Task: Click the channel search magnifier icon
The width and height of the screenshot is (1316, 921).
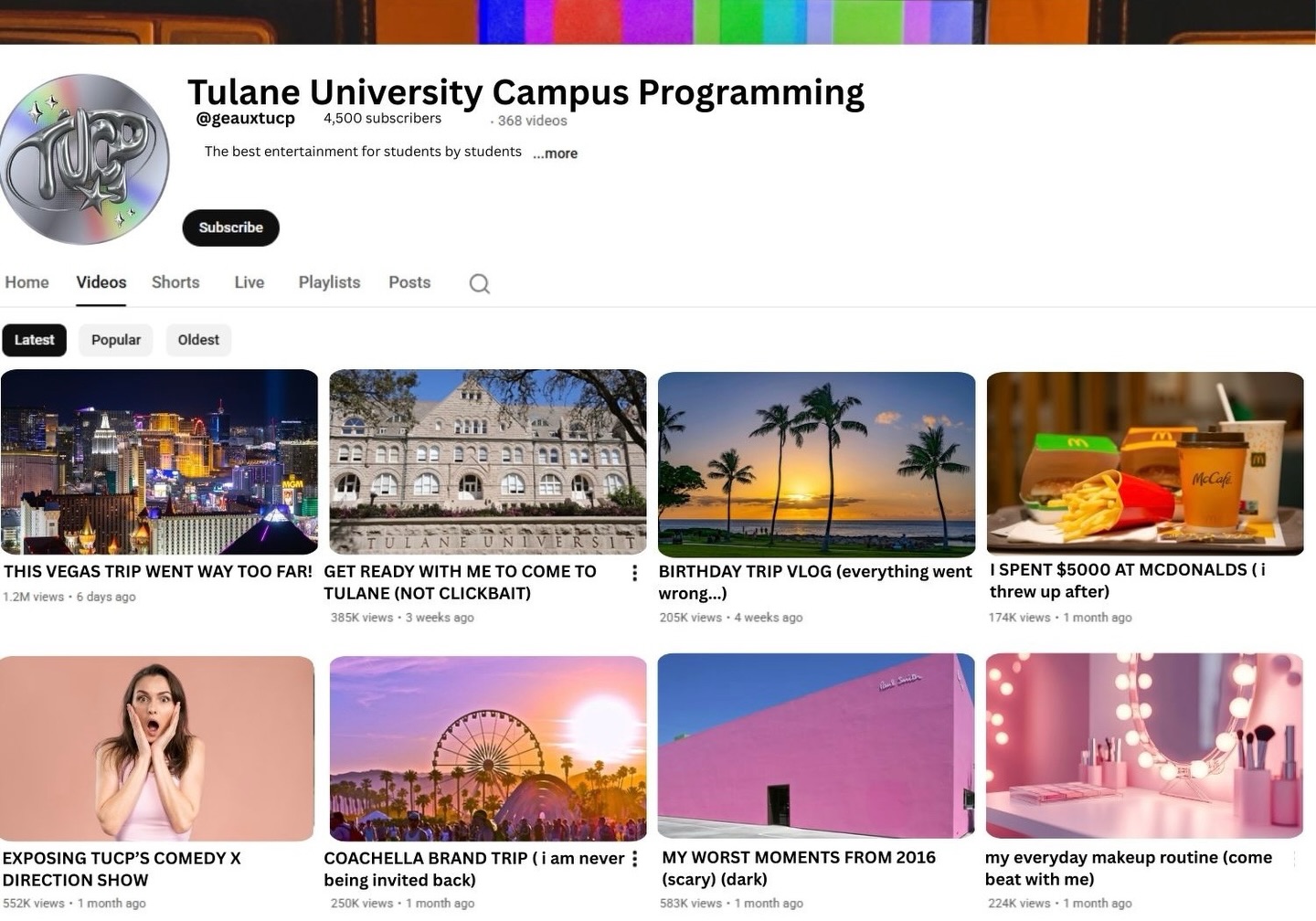Action: pos(479,283)
